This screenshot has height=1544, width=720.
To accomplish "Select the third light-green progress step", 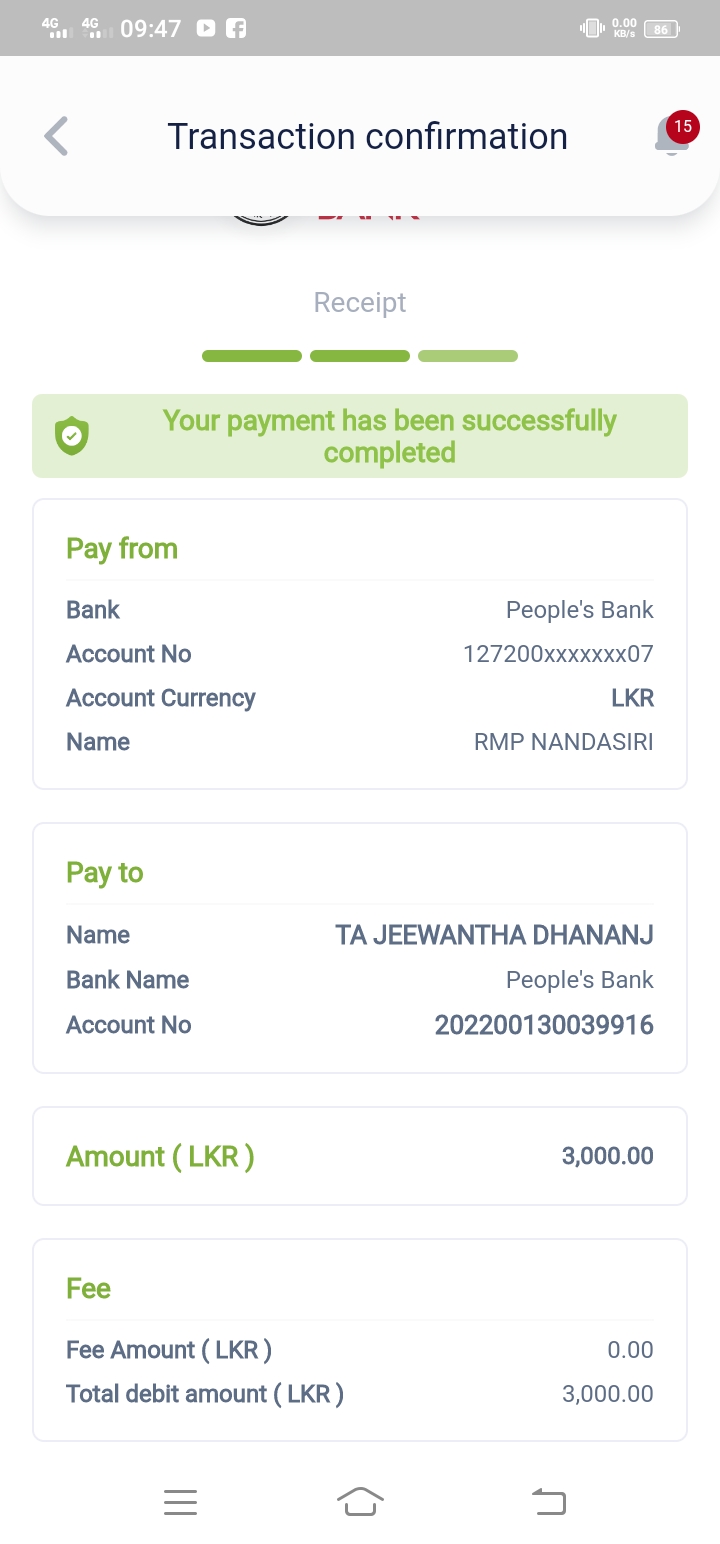I will (x=468, y=356).
